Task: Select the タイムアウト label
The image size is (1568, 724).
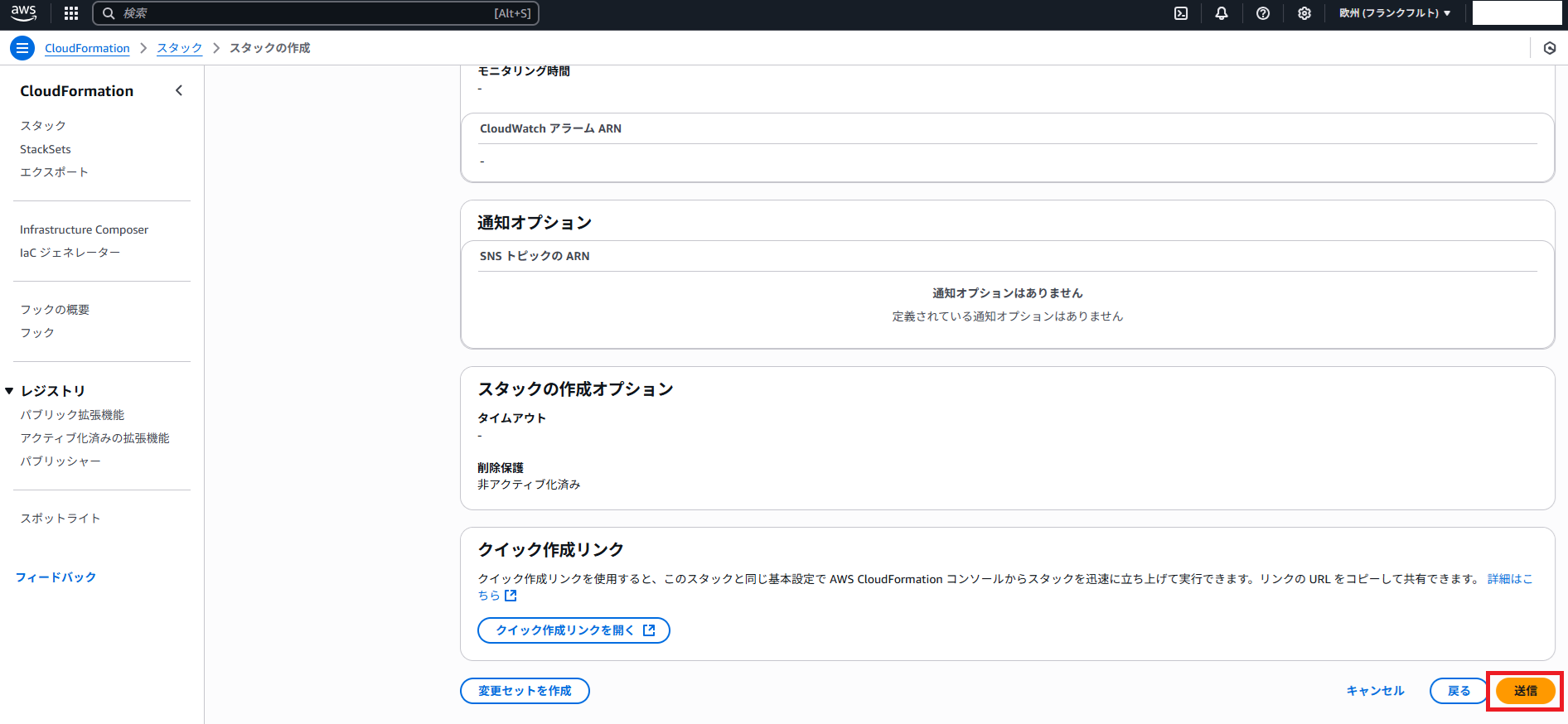Action: pos(511,418)
